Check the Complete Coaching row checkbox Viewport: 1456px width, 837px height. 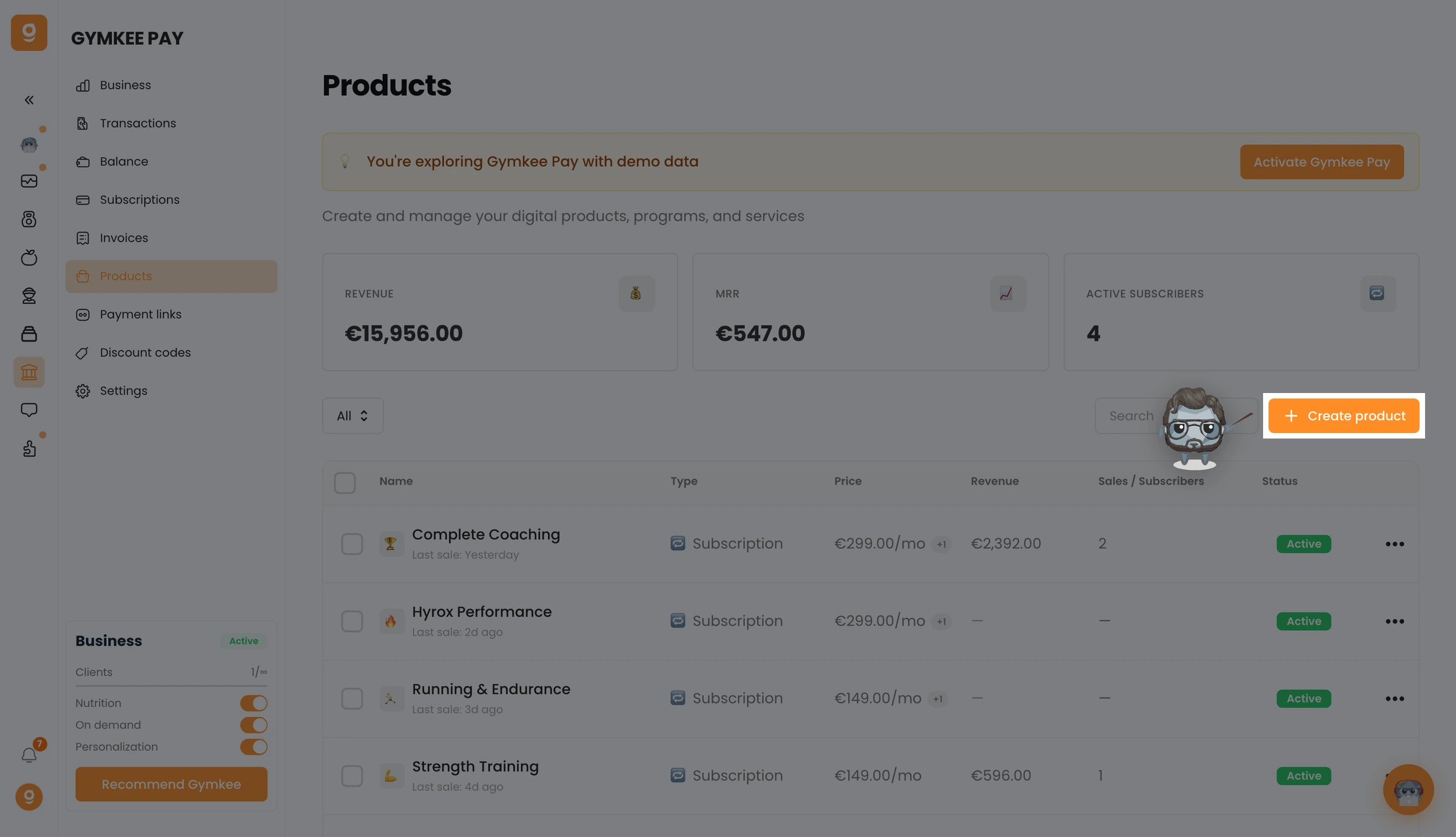(352, 544)
